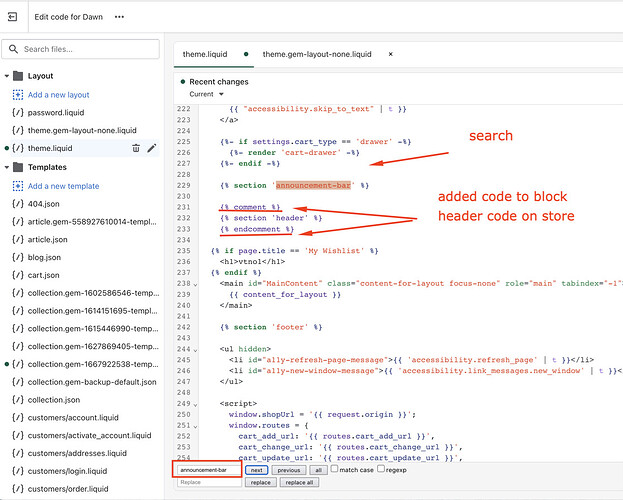Screen dimensions: 623x500
Task: Open the three-dots more actions menu
Action: 120,17
